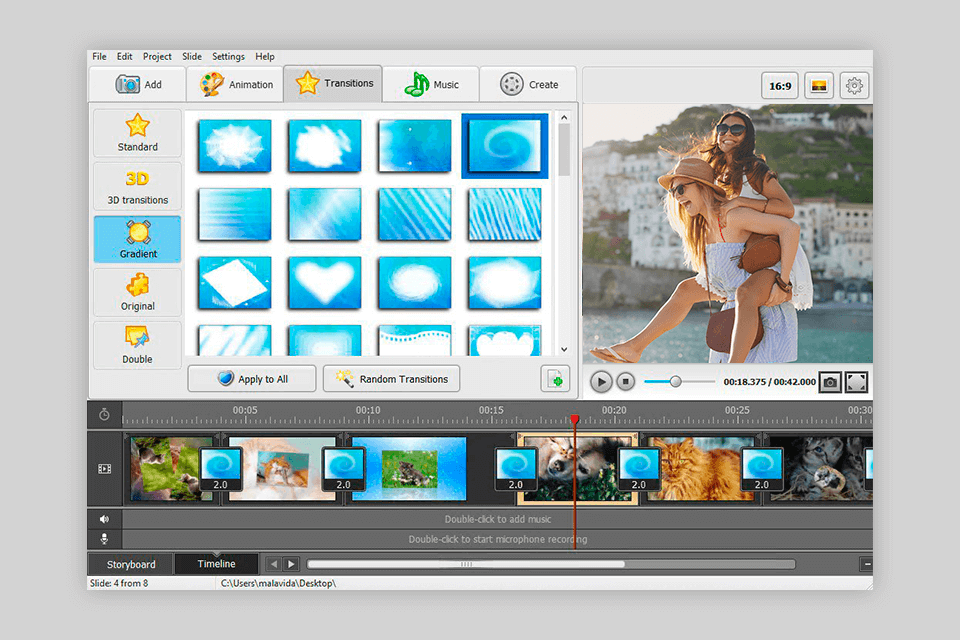The image size is (960, 640).
Task: Select the orange cat slide on the timeline
Action: click(x=701, y=469)
